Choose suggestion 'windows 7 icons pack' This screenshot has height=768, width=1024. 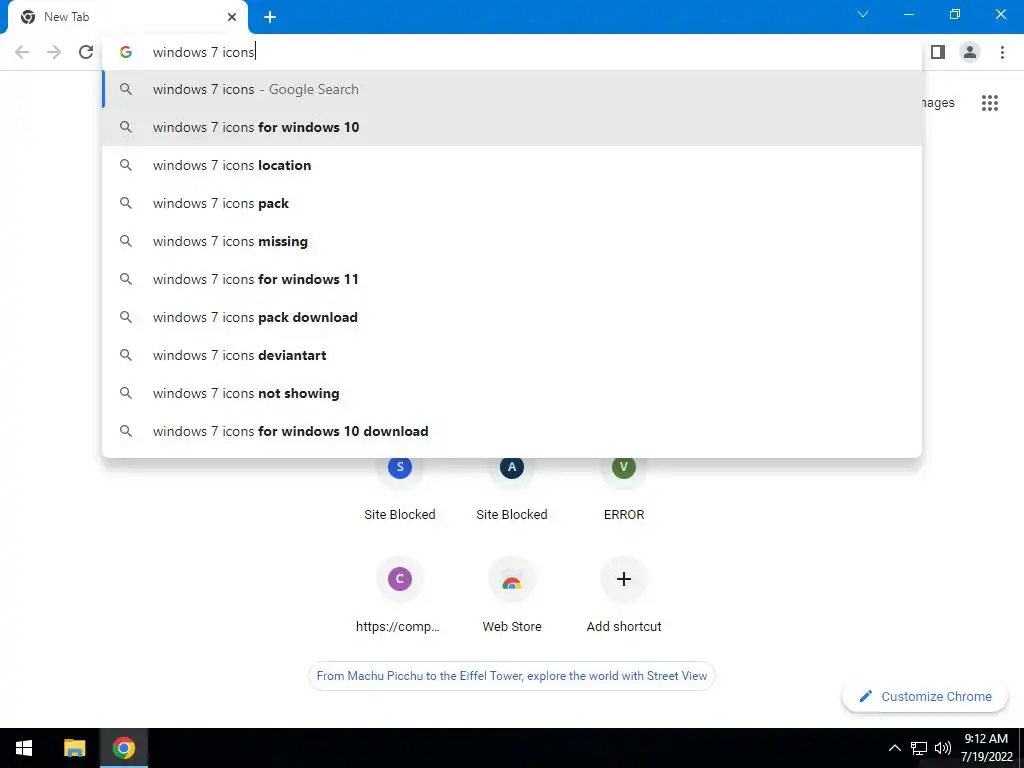512,203
